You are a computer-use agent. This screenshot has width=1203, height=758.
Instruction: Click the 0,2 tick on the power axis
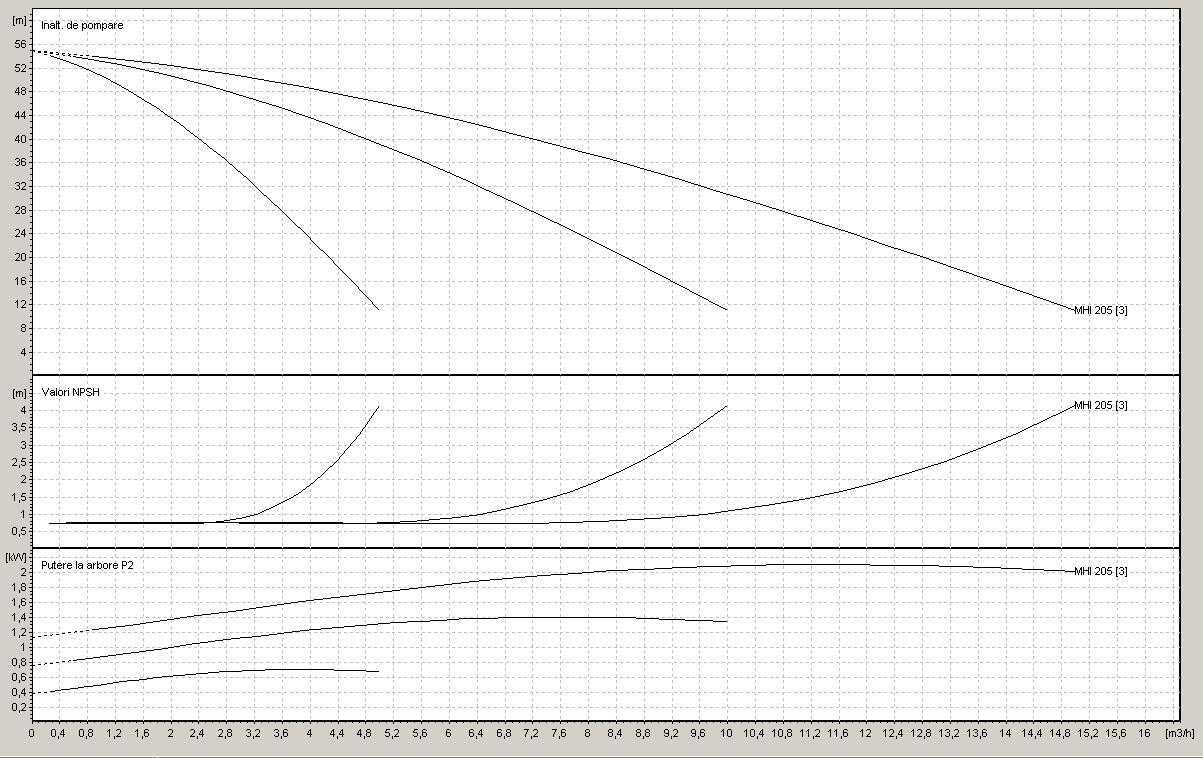pyautogui.click(x=18, y=707)
